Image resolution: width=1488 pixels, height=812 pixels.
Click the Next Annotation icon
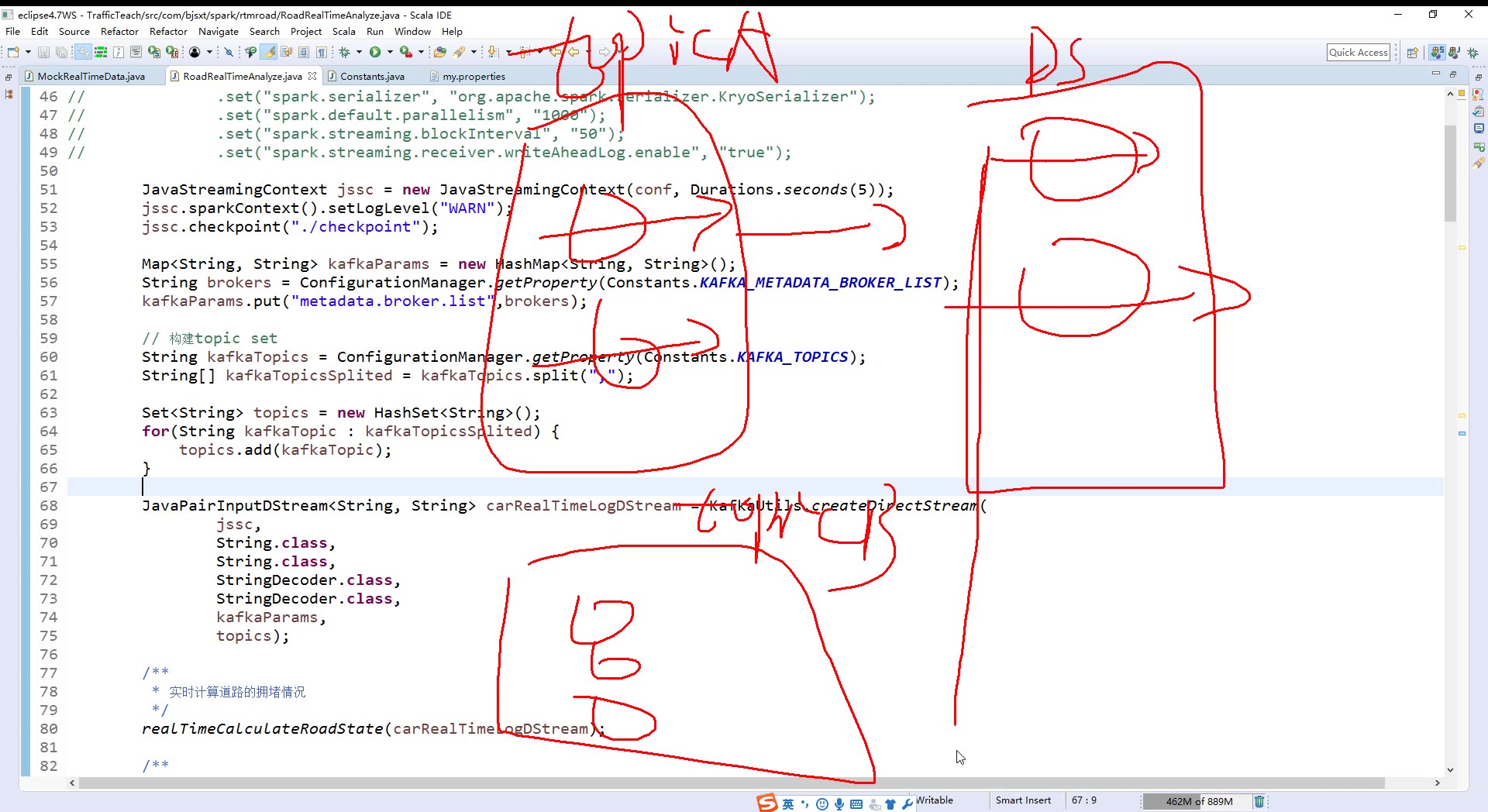492,52
